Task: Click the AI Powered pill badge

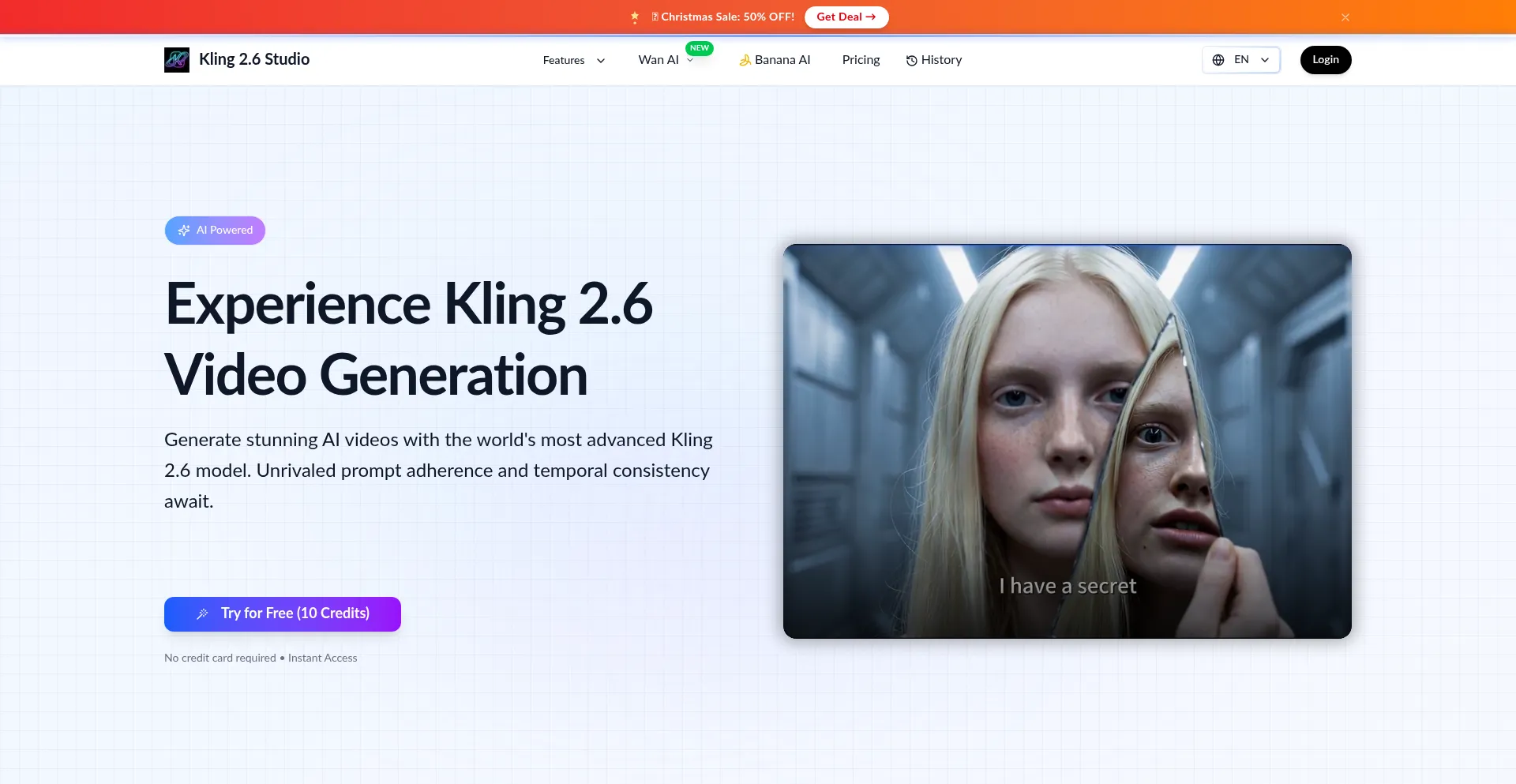Action: [215, 231]
